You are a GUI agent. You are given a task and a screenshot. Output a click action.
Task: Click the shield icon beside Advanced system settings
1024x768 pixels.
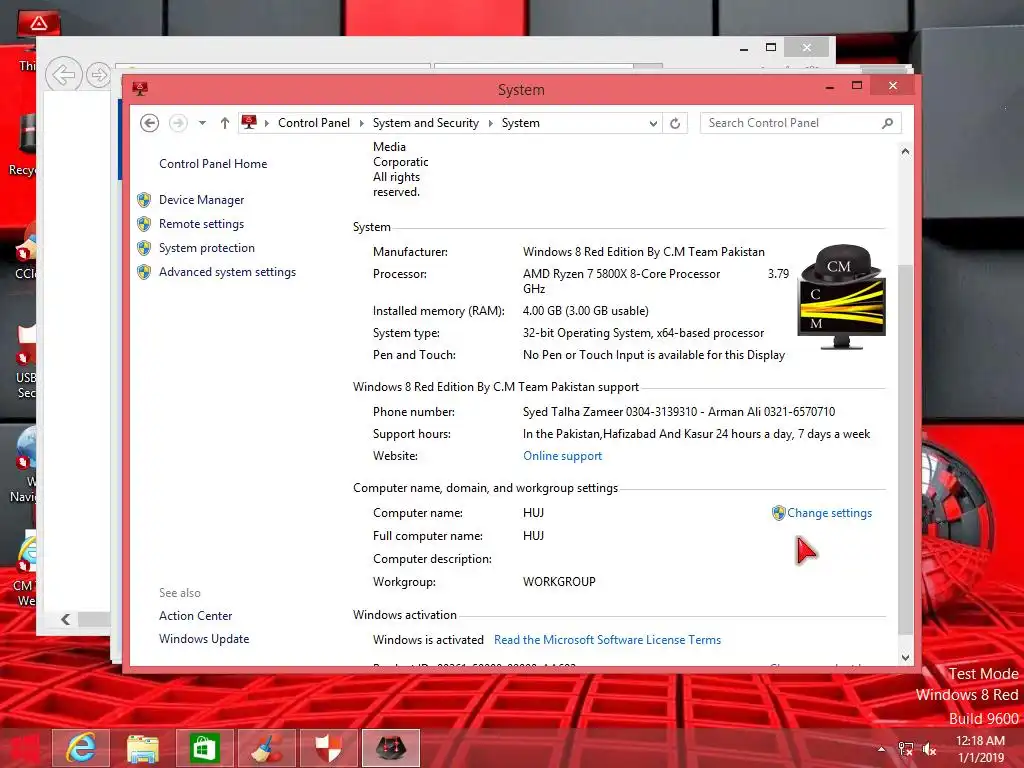pyautogui.click(x=144, y=272)
